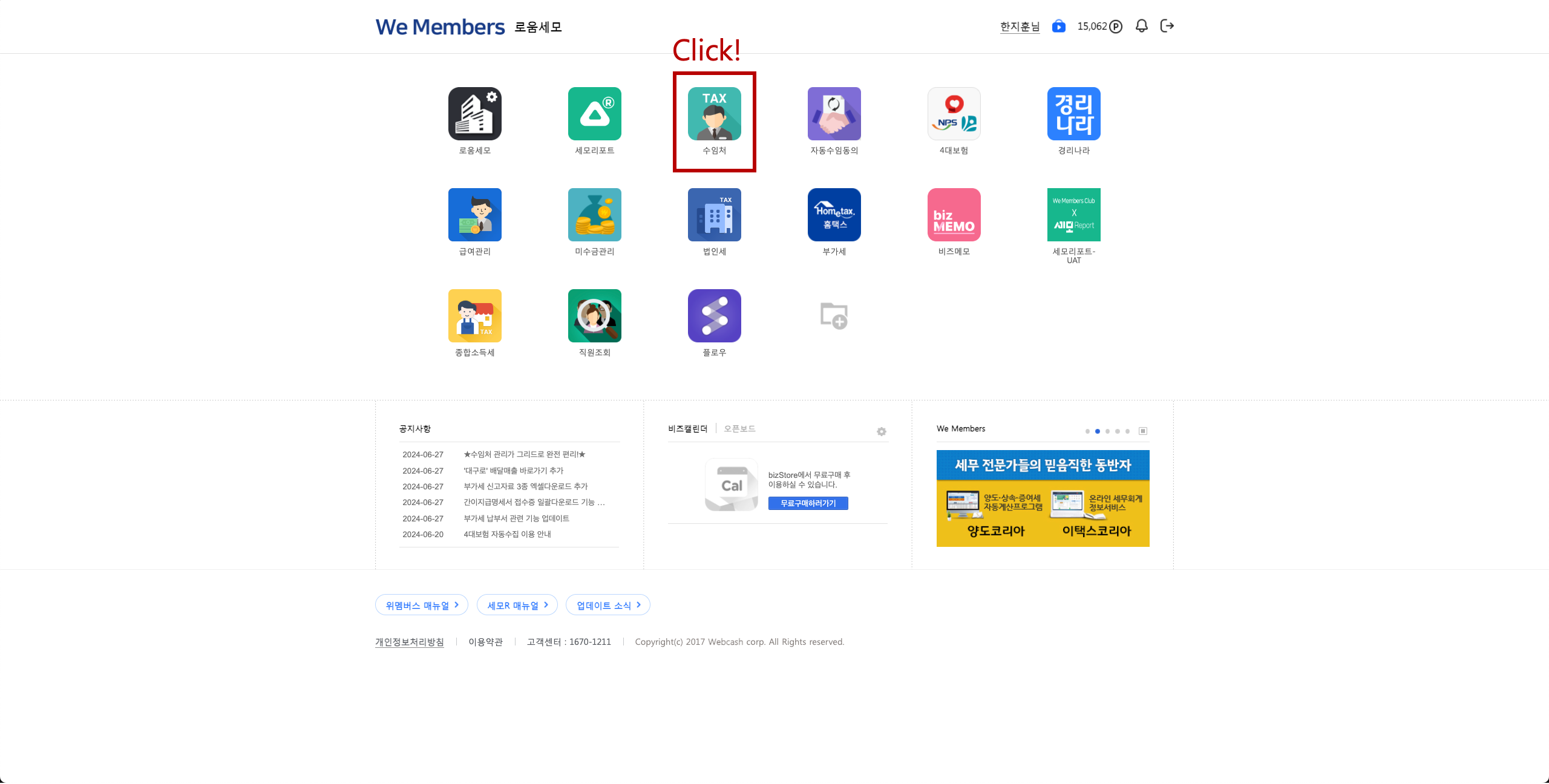The image size is (1549, 784).
Task: Select the last banner carousel dot
Action: click(x=1127, y=431)
